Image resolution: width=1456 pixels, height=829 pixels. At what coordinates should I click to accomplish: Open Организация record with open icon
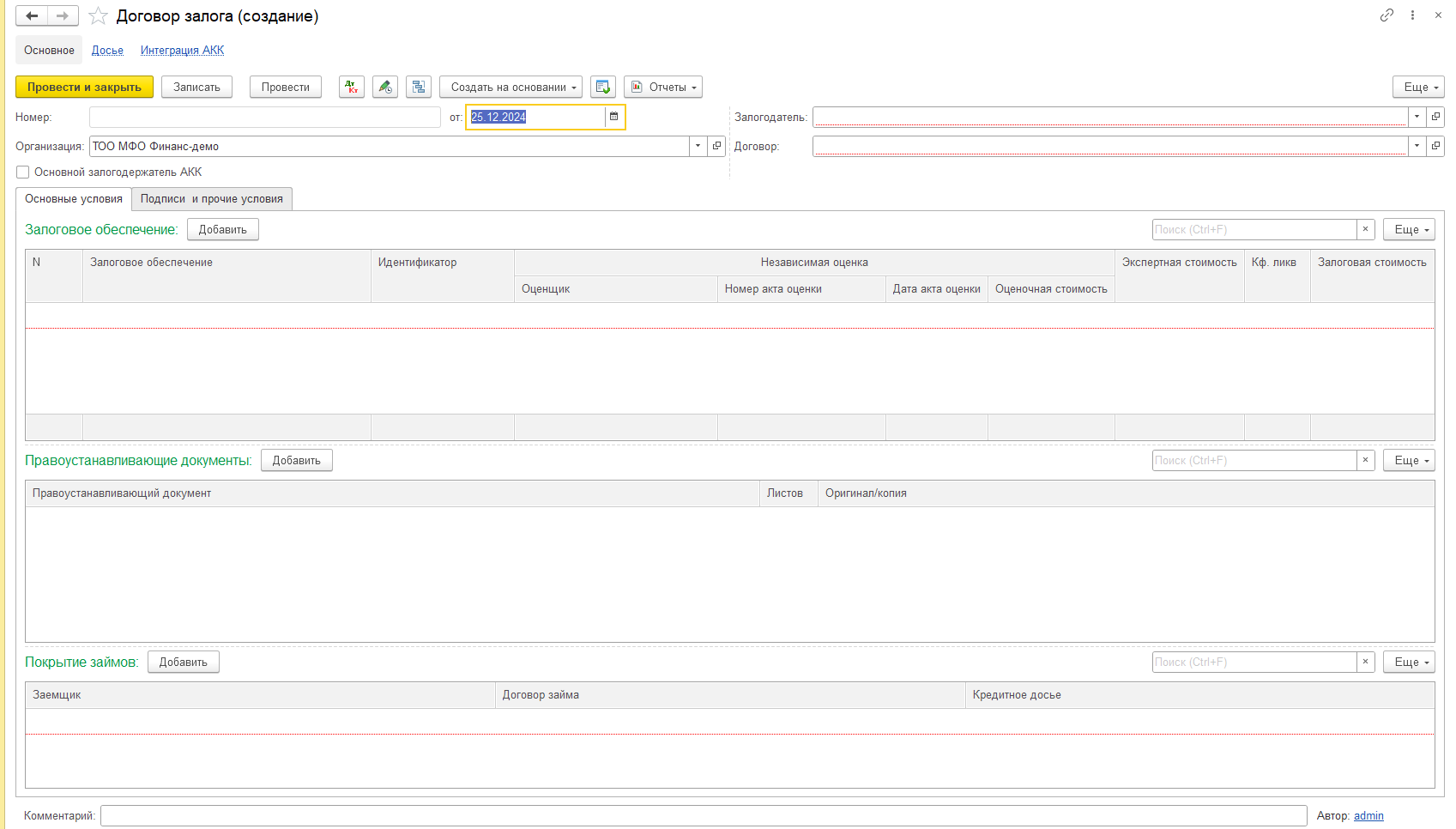point(717,146)
